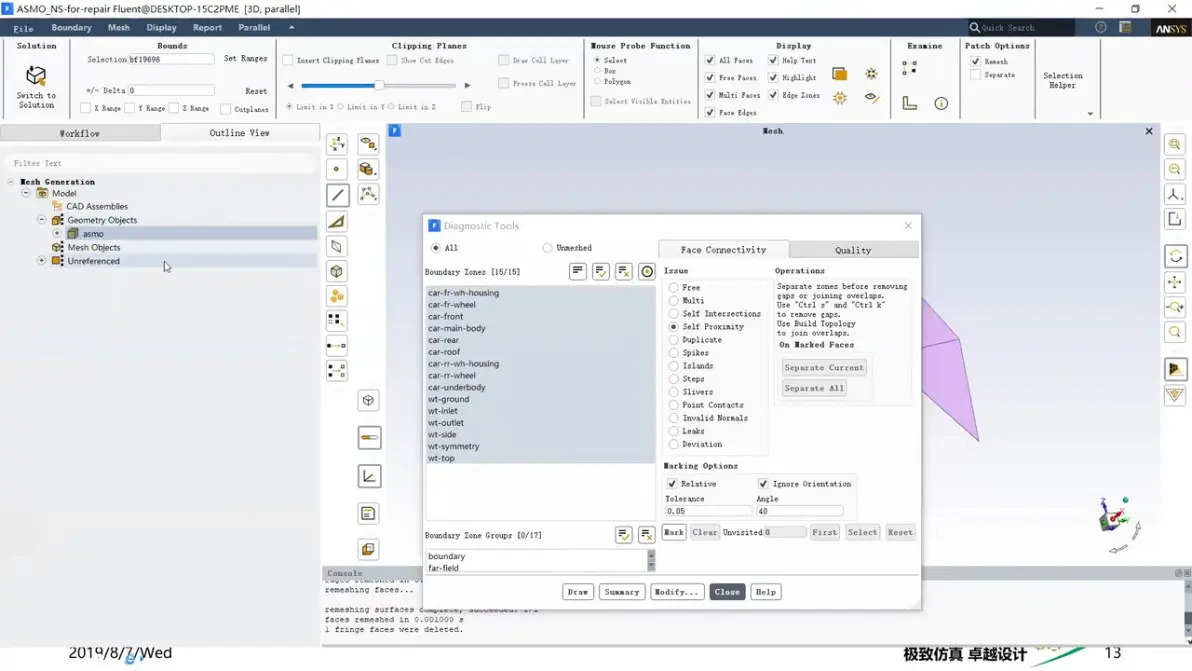1192x671 pixels.
Task: Toggle the Remesh checkbox in Patch Options
Action: [x=975, y=61]
